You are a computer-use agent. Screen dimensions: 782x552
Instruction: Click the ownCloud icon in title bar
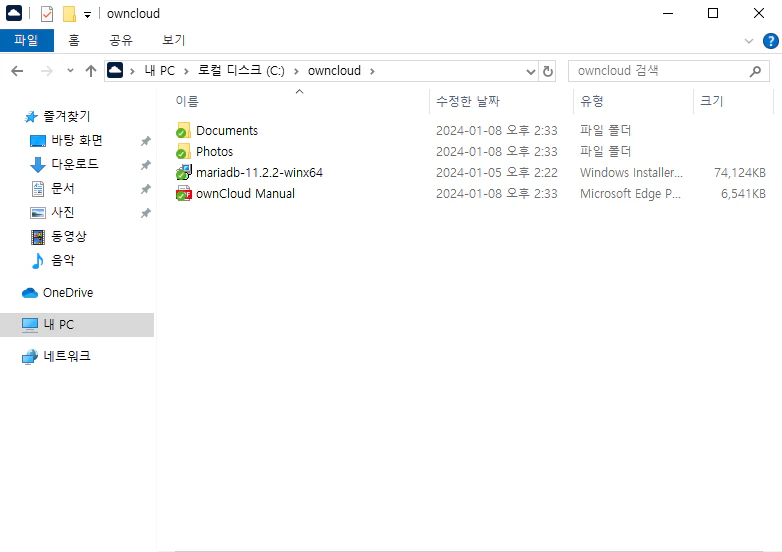click(13, 13)
